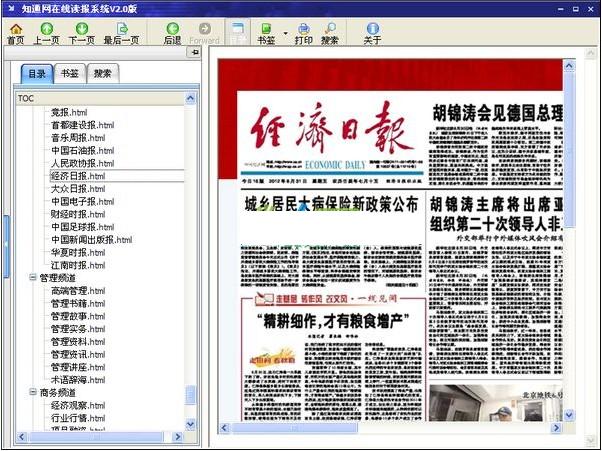The height and width of the screenshot is (451, 602).
Task: Click the 后退 back icon
Action: coord(172,33)
